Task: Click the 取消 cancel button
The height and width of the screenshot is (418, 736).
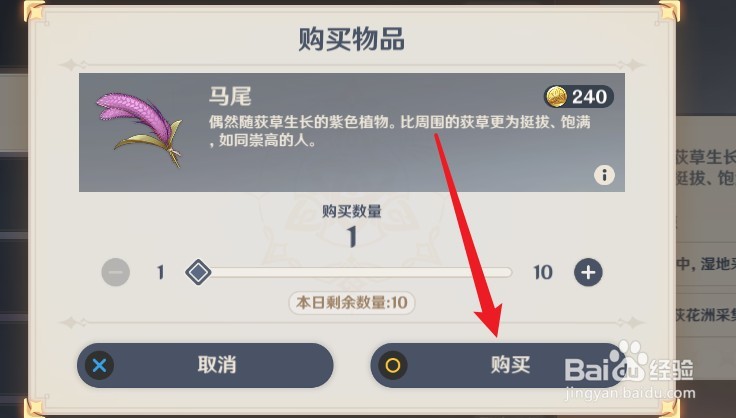Action: point(205,365)
